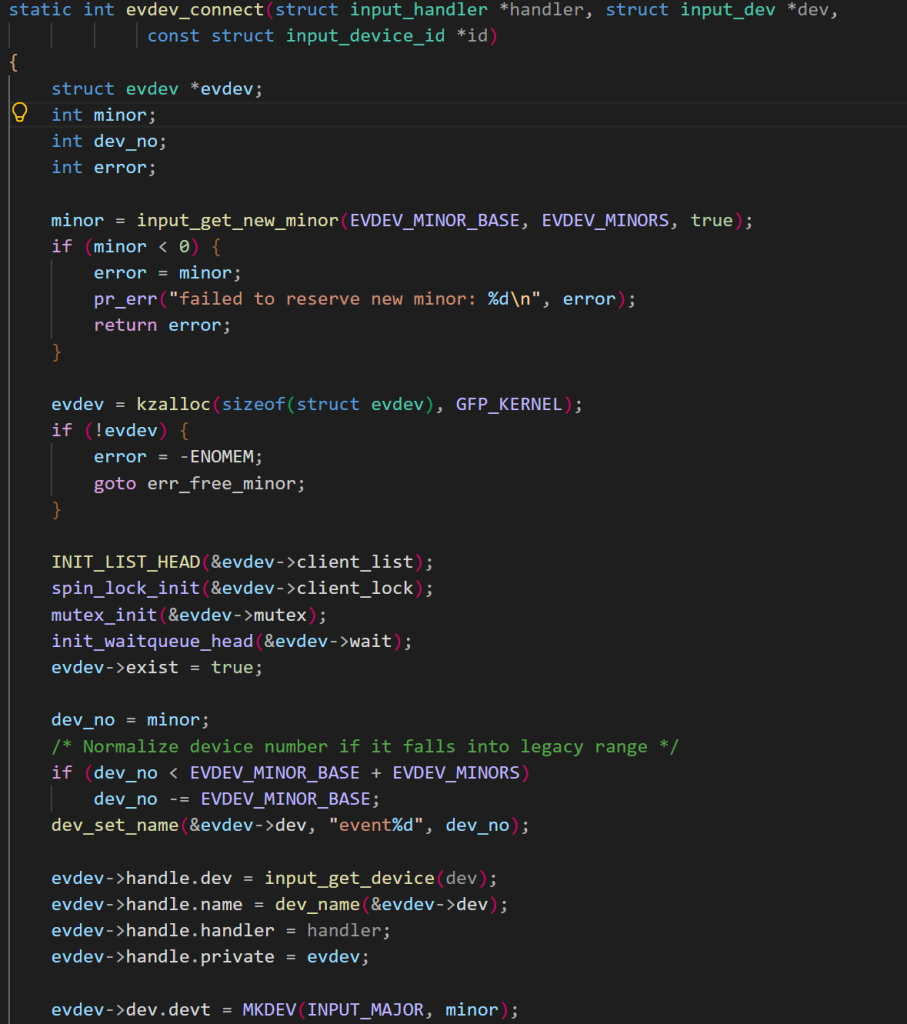Click '-ENOMEM' assignment line
This screenshot has width=907, height=1024.
coord(178,456)
